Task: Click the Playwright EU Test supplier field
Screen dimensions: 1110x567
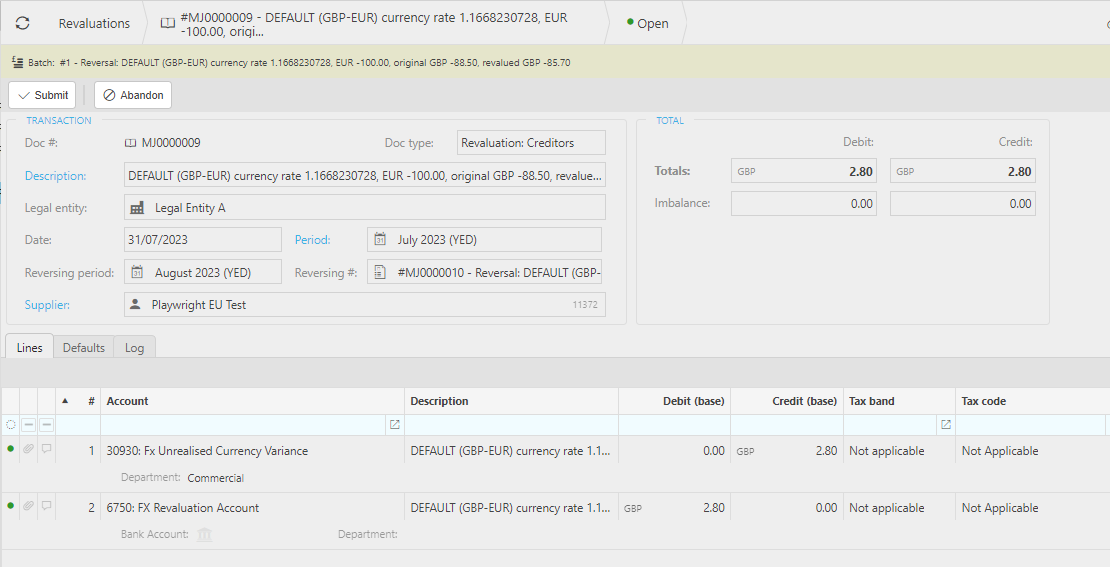Action: [365, 304]
